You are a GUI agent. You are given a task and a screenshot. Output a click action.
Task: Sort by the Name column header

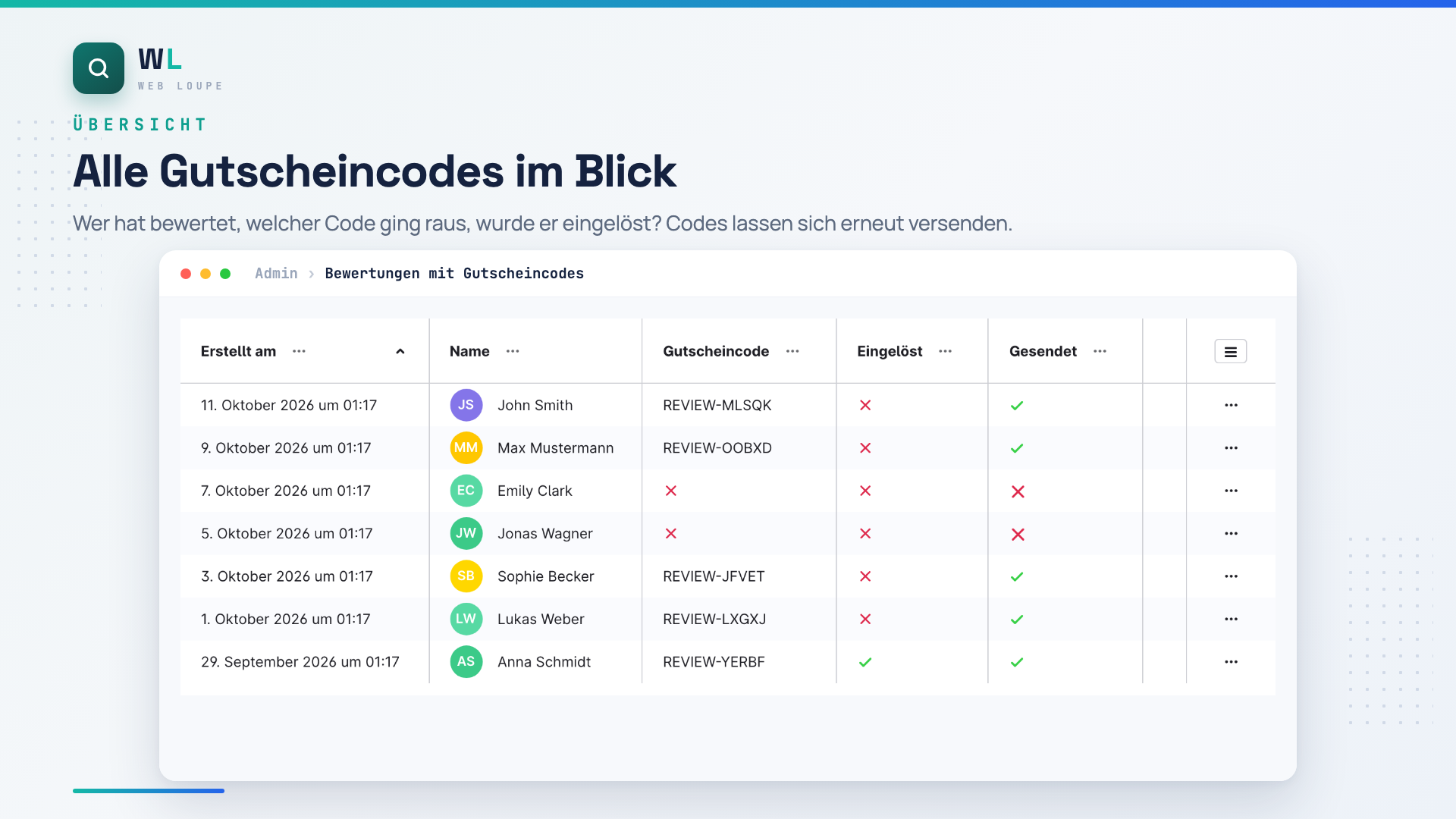coord(469,351)
